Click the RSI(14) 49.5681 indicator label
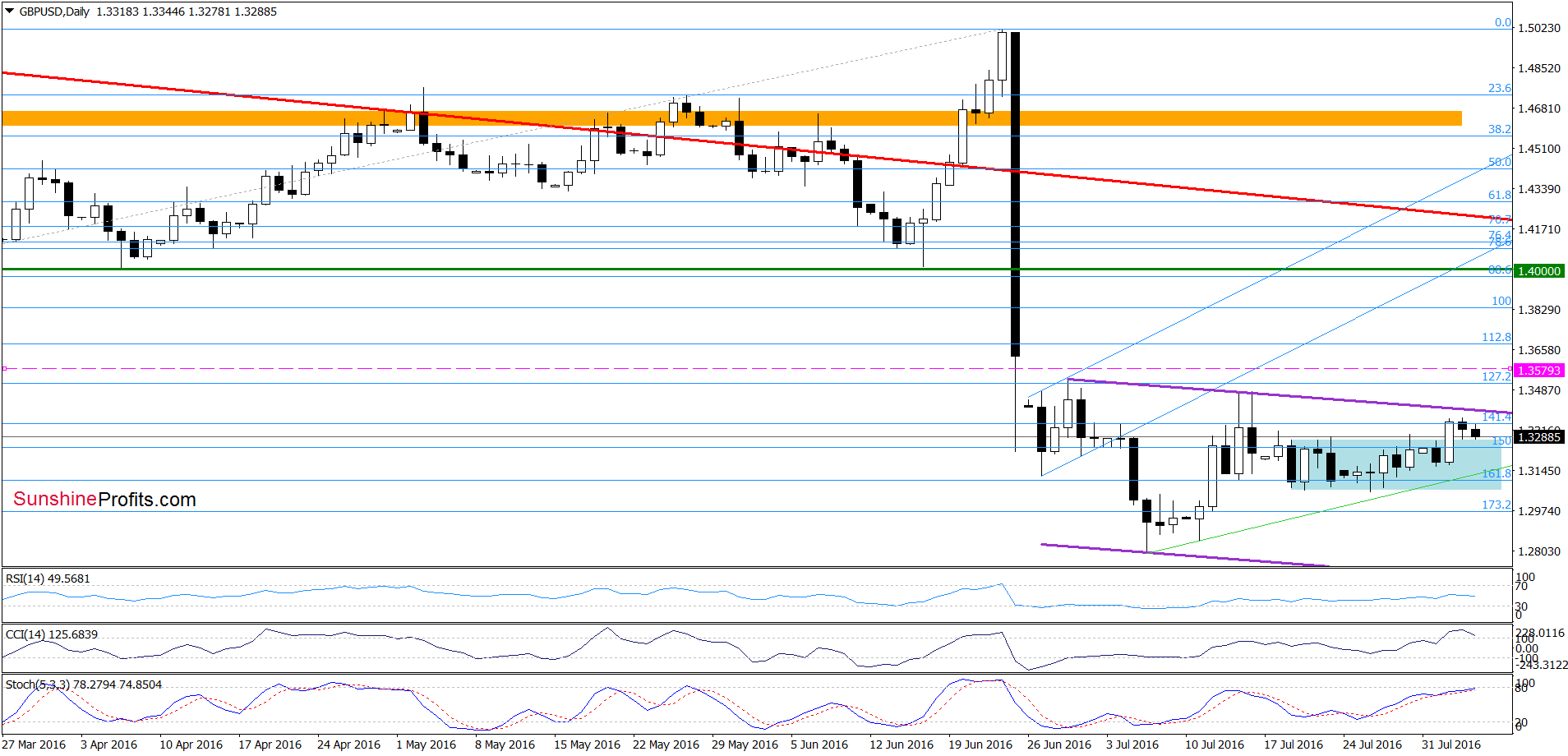The height and width of the screenshot is (756, 1568). (48, 579)
